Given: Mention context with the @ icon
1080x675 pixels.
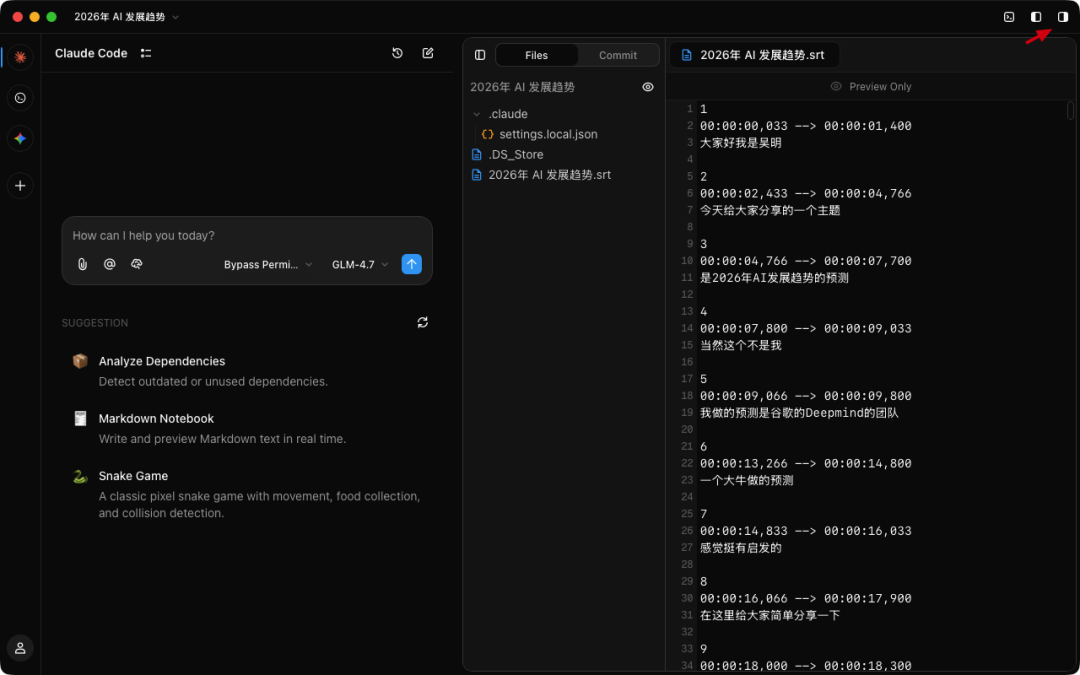Looking at the screenshot, I should (x=109, y=264).
